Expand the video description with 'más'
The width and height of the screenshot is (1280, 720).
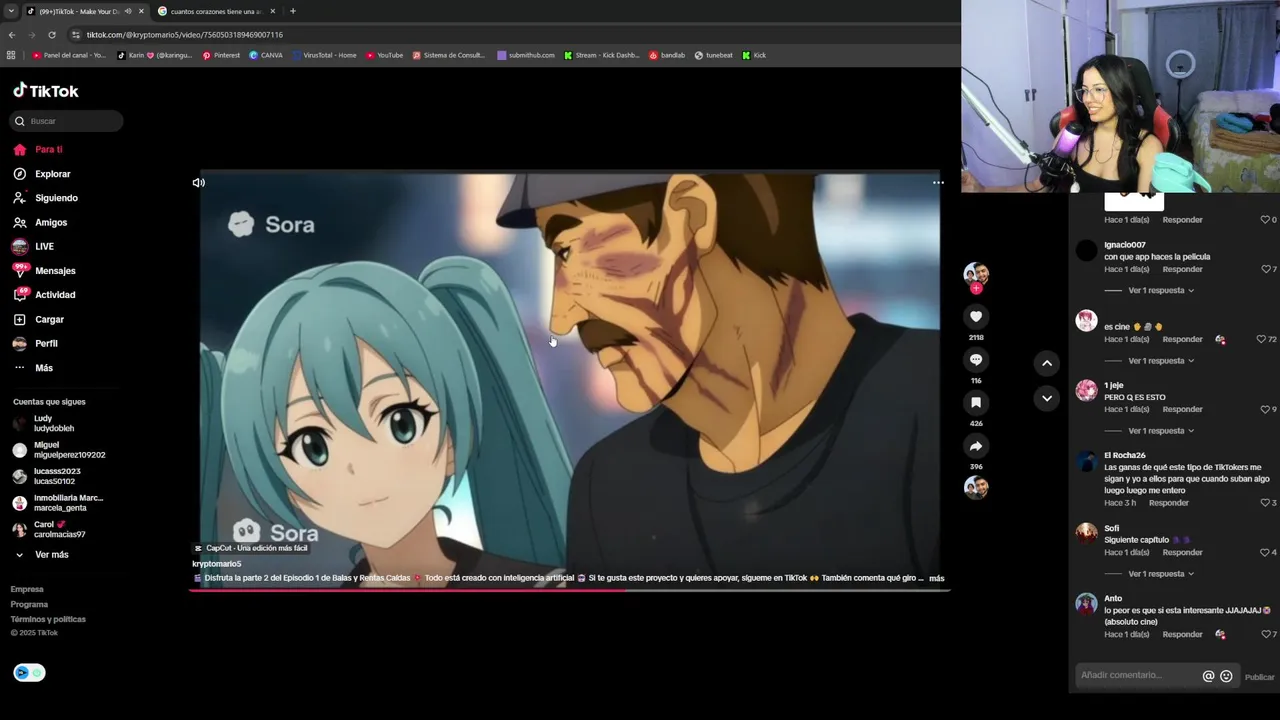pos(937,578)
